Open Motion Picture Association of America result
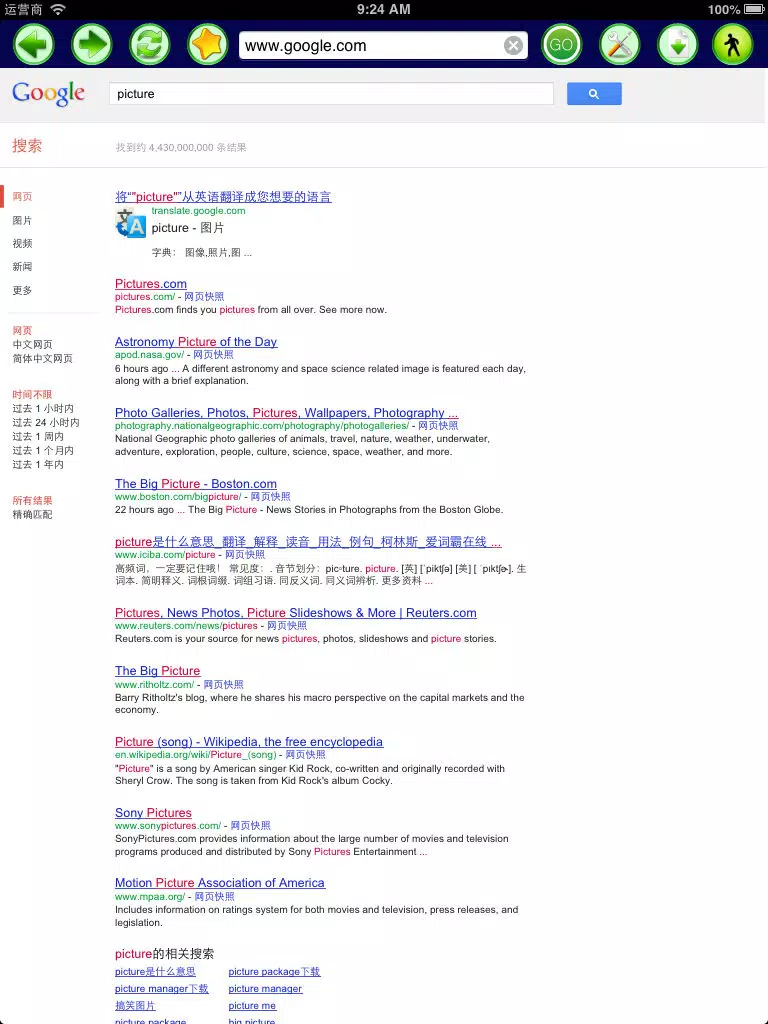This screenshot has width=768, height=1024. (220, 883)
